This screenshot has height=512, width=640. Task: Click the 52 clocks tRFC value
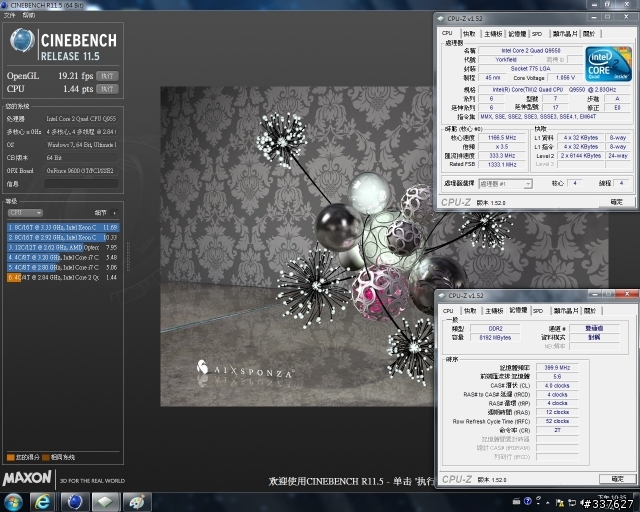[557, 421]
